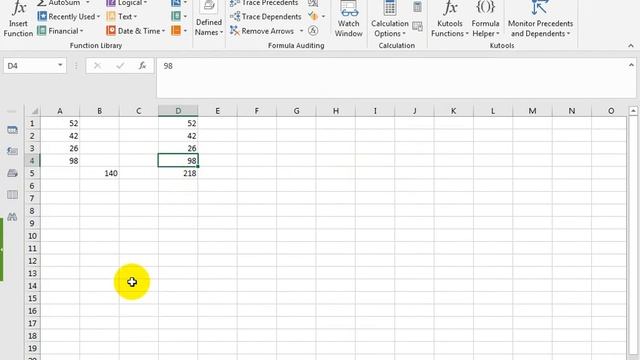Click the Error Checking icon
This screenshot has width=640, height=360.
(313, 17)
